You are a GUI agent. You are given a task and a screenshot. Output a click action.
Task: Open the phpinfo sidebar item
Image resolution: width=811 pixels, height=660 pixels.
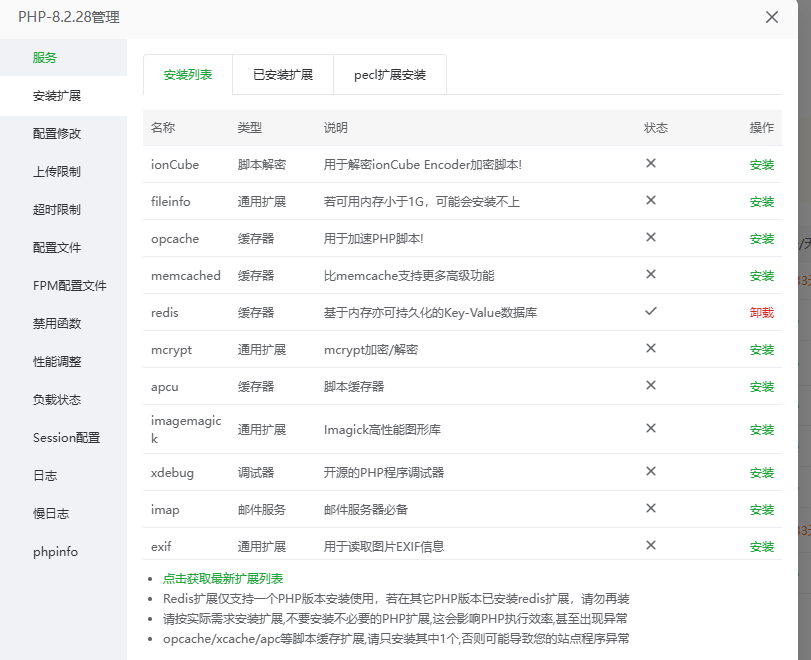click(x=55, y=552)
